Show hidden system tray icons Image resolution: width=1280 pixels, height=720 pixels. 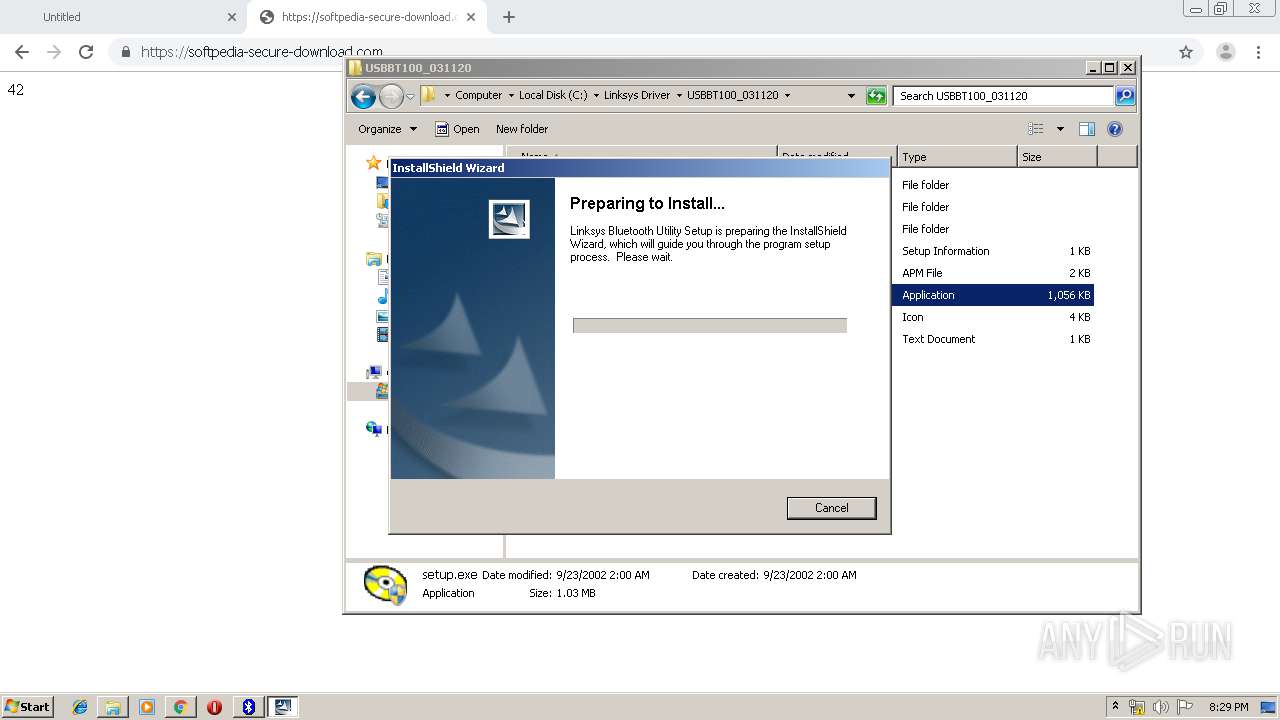coord(1116,706)
